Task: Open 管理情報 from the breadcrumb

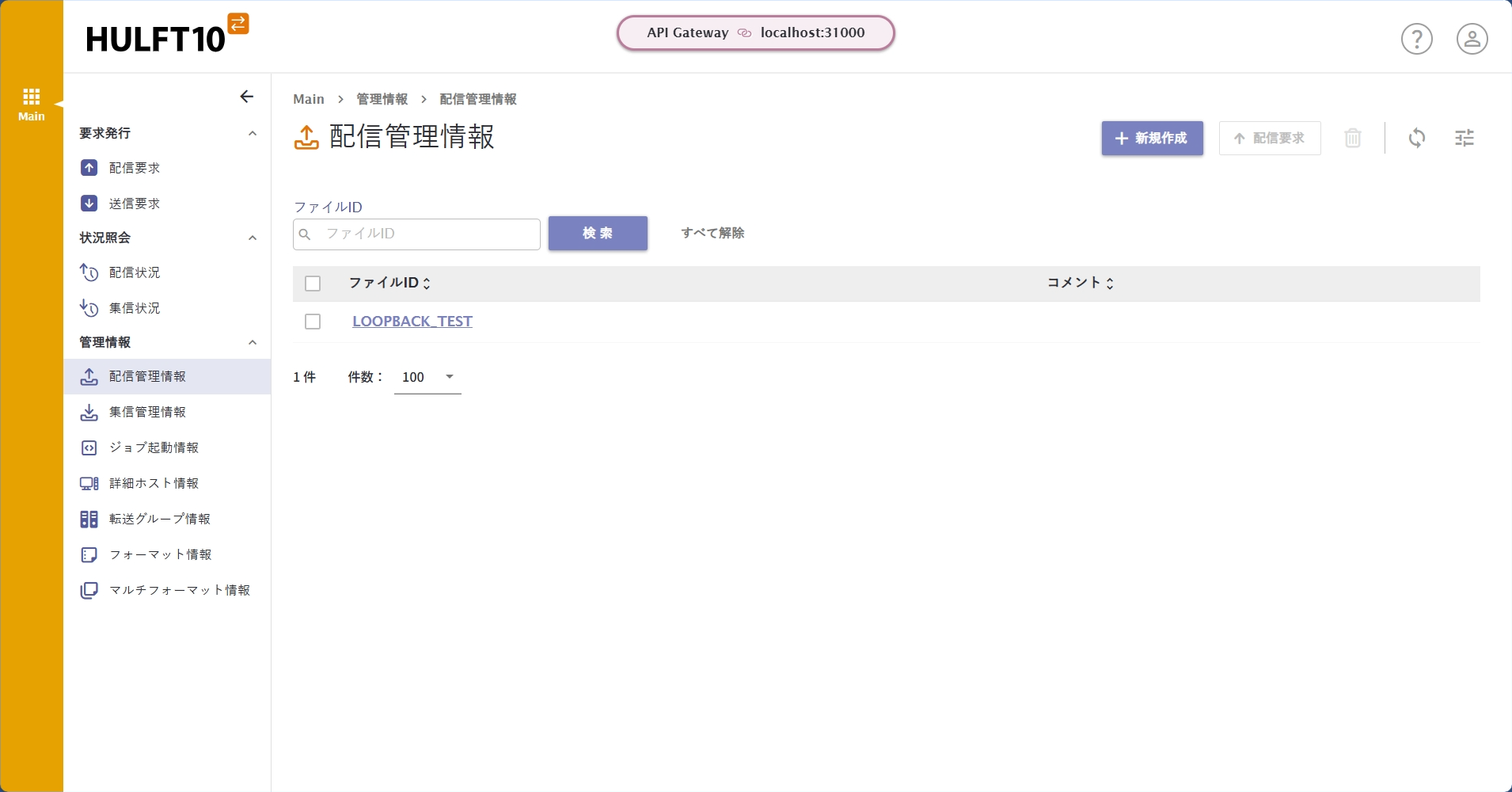Action: click(x=380, y=99)
